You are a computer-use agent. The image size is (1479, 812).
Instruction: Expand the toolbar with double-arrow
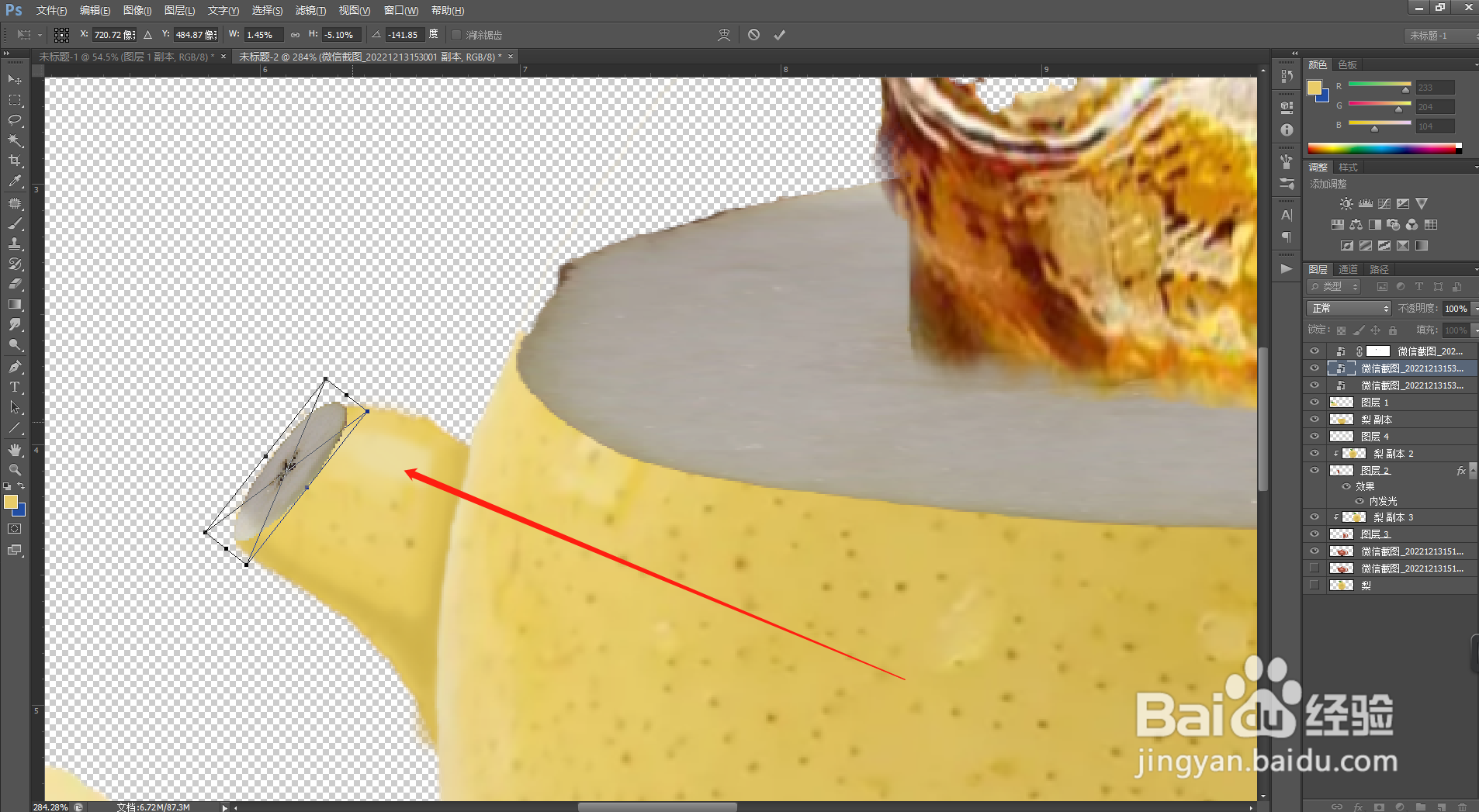coord(6,54)
